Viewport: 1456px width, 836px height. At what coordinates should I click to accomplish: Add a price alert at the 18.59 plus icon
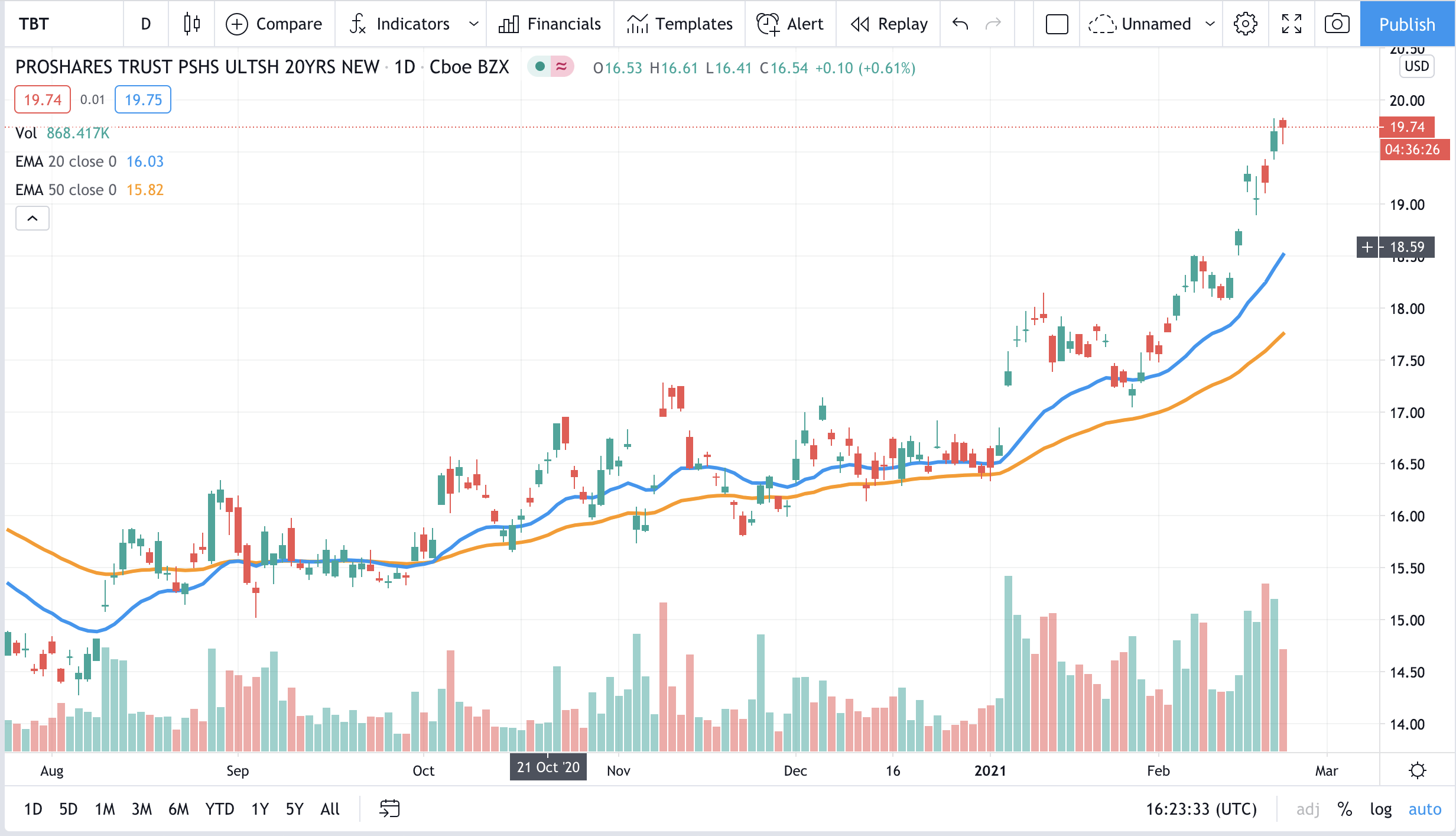coord(1367,247)
